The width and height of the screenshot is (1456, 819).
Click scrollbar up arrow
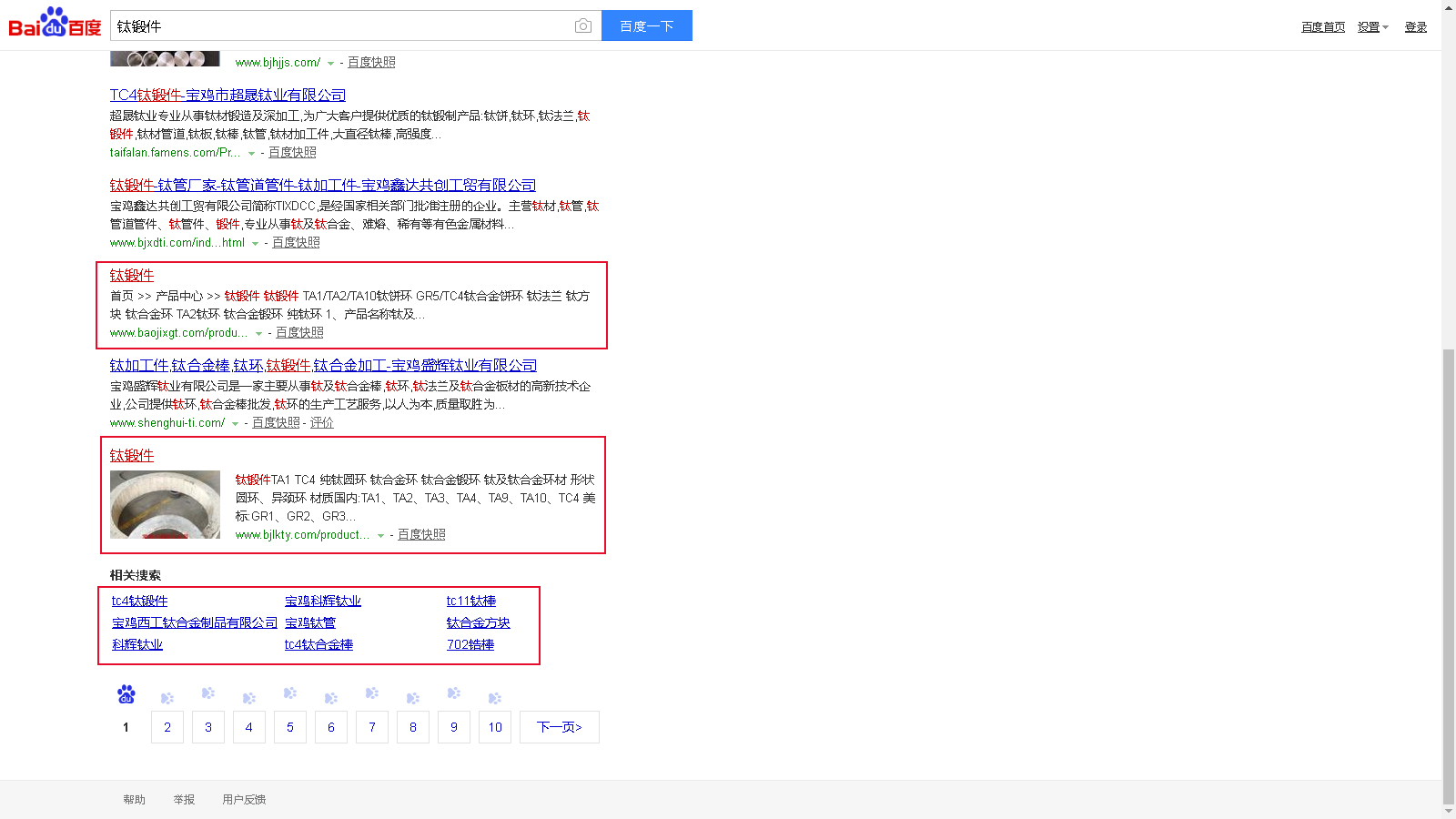[1449, 7]
